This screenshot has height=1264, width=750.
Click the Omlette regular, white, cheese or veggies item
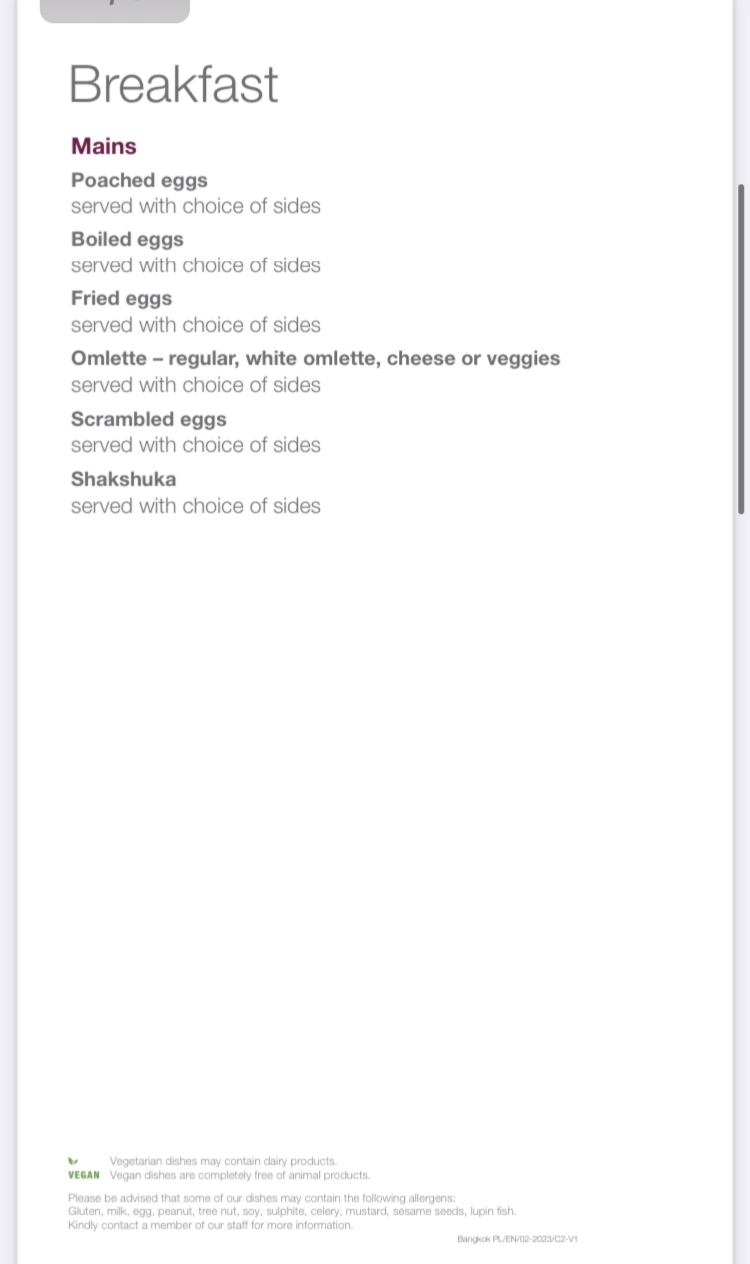click(x=315, y=358)
